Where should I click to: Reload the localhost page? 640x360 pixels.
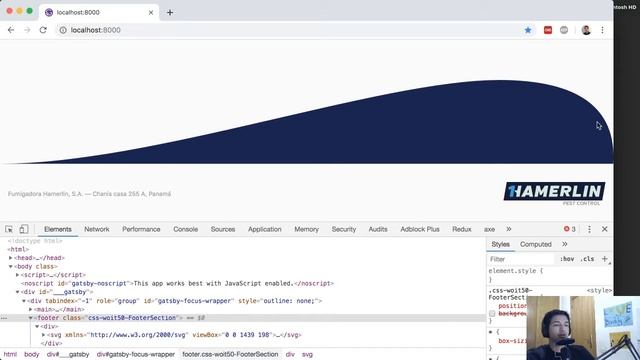point(43,30)
